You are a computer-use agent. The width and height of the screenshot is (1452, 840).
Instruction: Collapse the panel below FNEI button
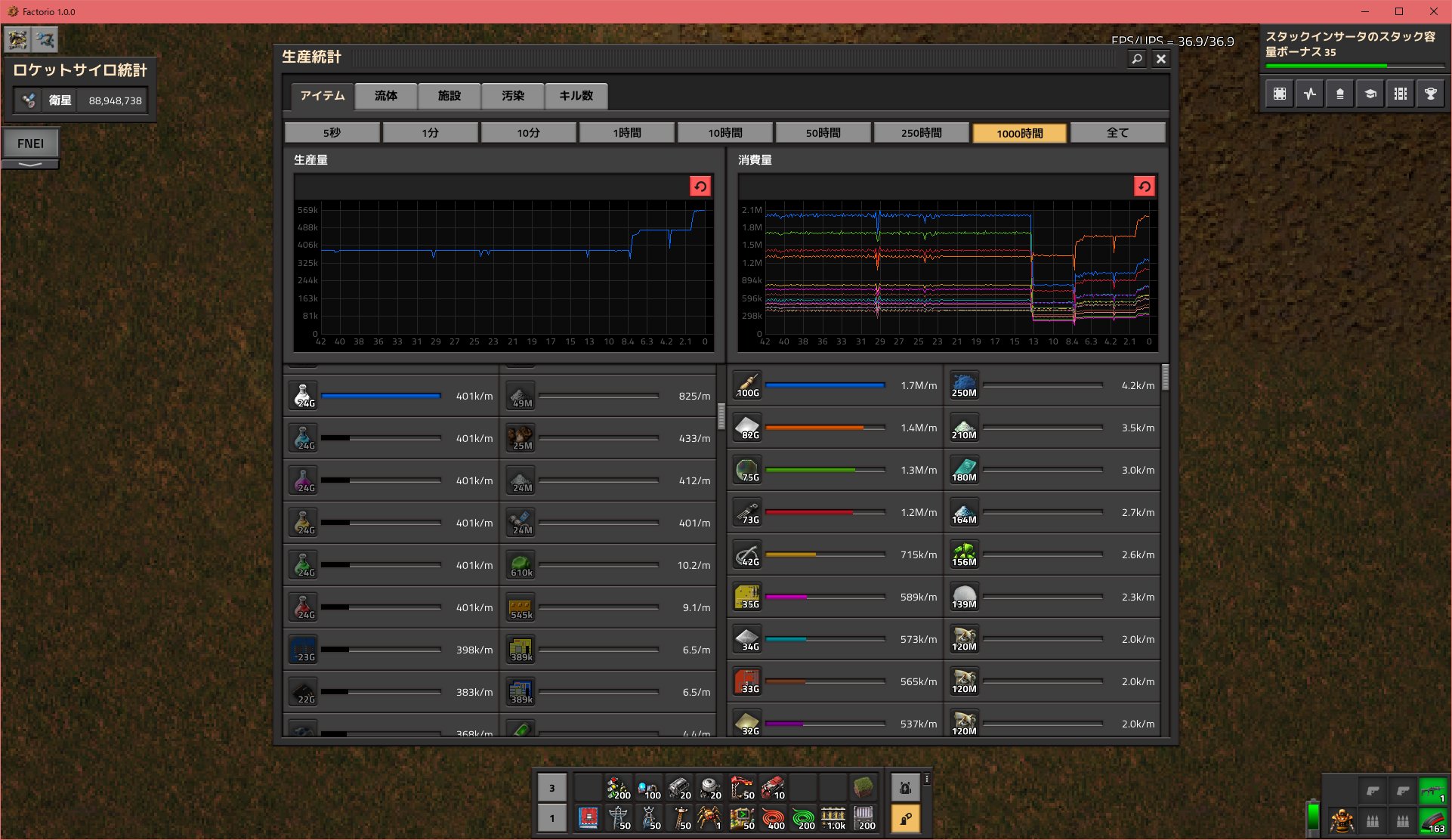tap(30, 164)
